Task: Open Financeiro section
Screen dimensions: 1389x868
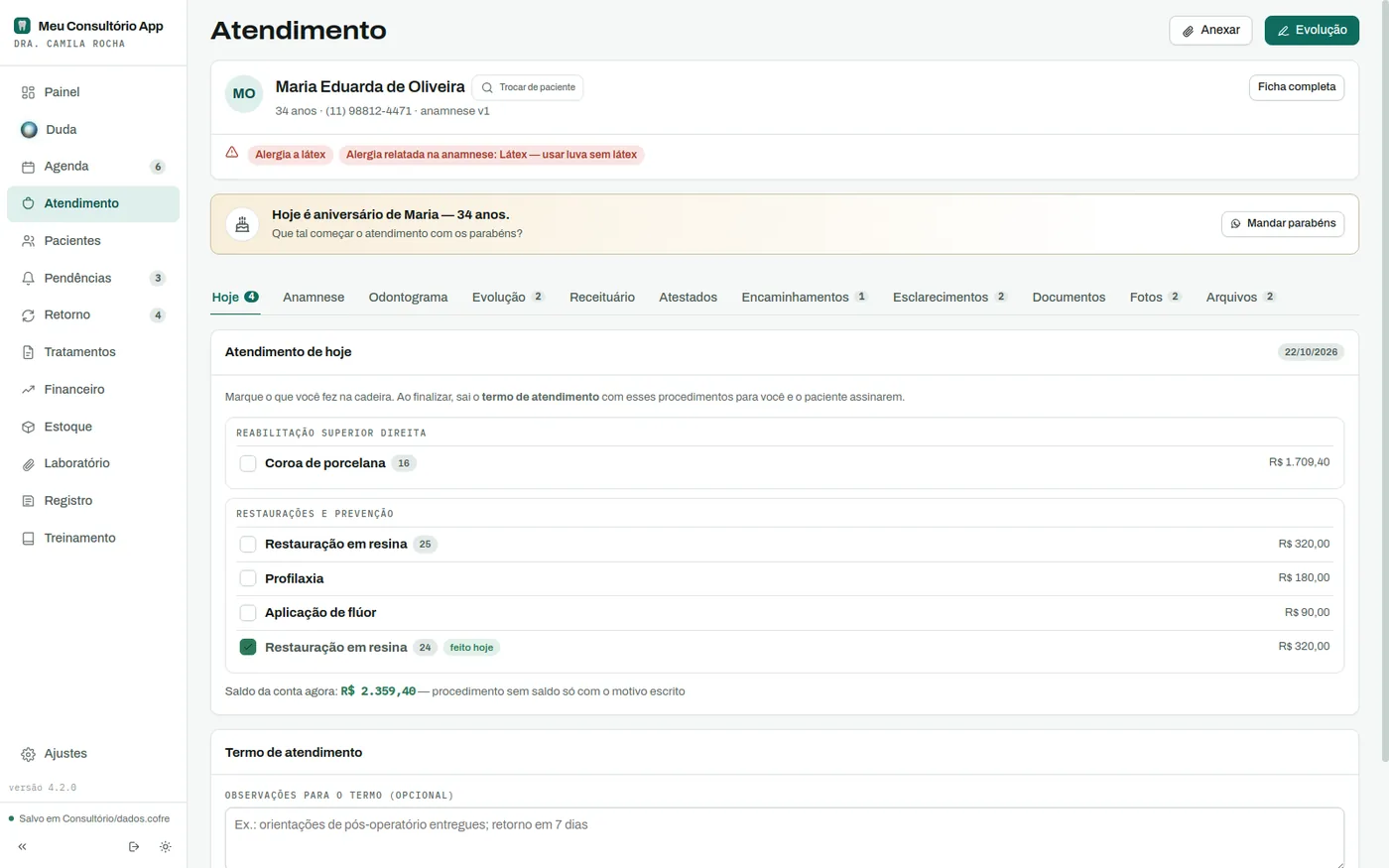Action: click(x=93, y=390)
